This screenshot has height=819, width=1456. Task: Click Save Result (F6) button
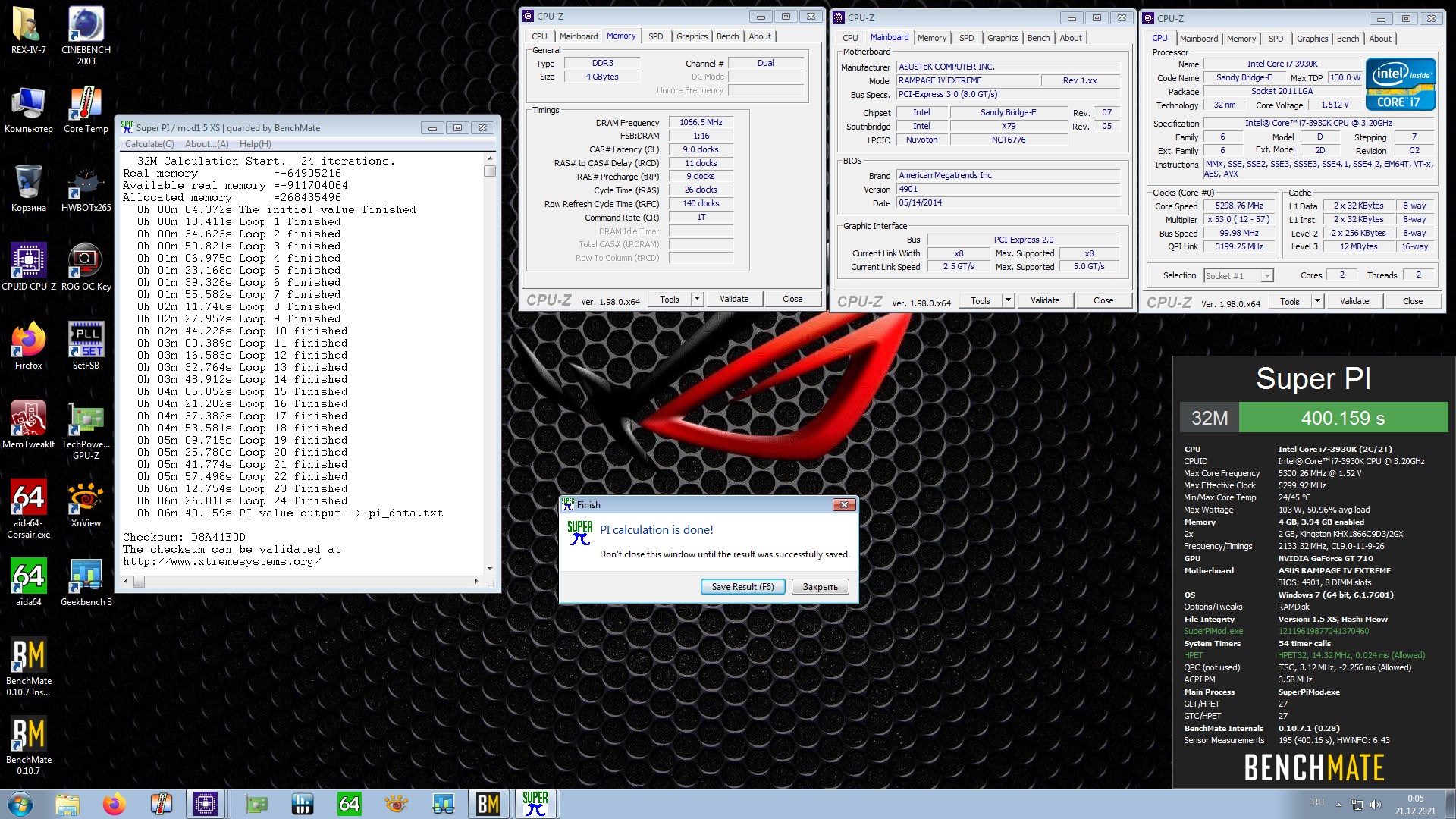coord(742,586)
